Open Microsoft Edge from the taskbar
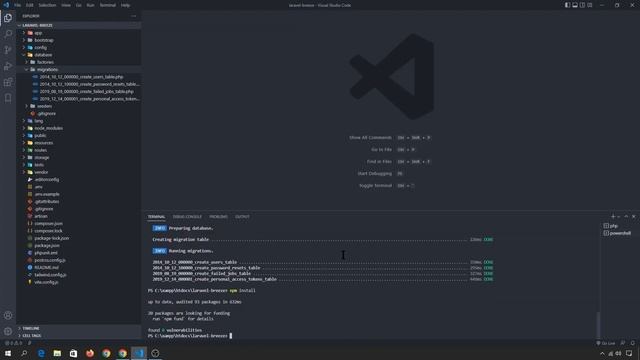Image resolution: width=640 pixels, height=360 pixels. pyautogui.click(x=41, y=353)
